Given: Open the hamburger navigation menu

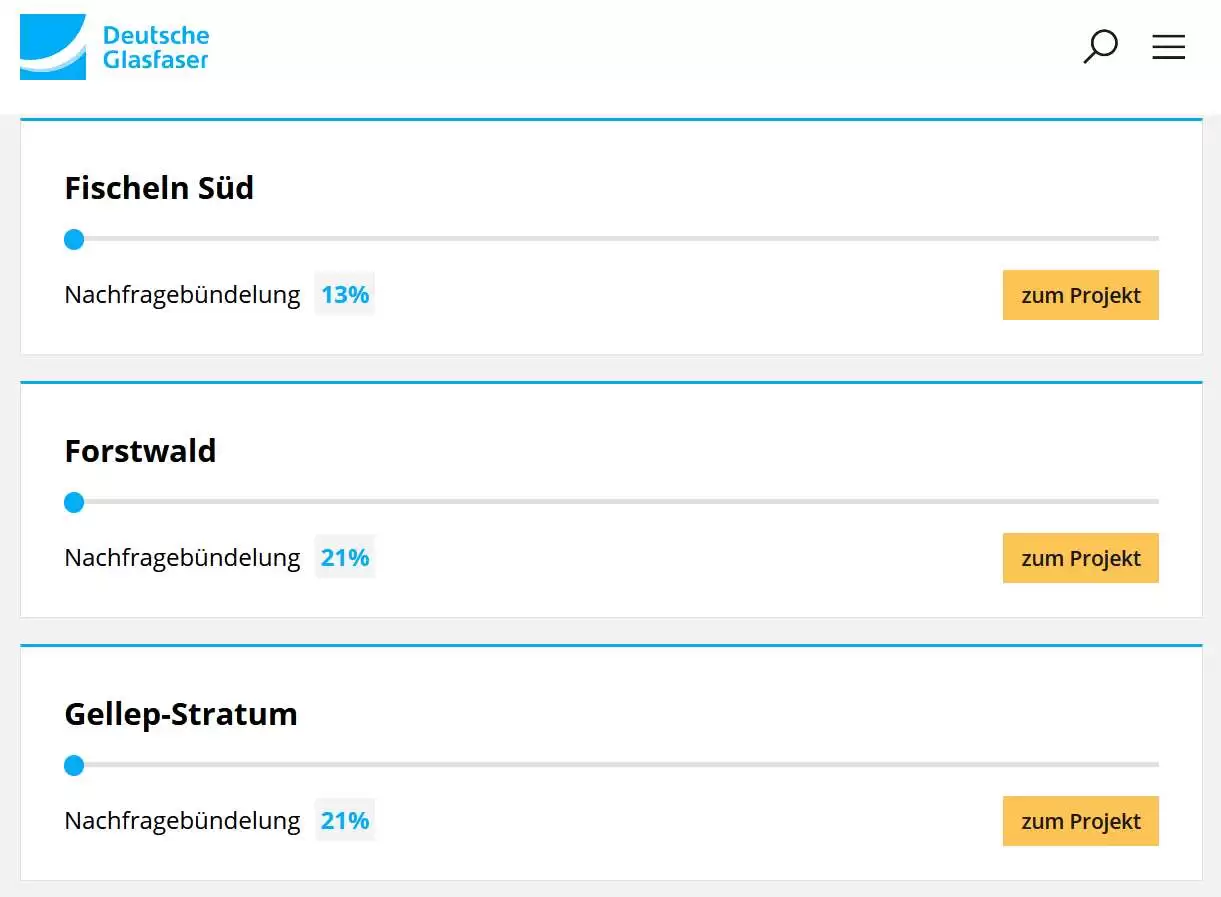Looking at the screenshot, I should (1168, 47).
